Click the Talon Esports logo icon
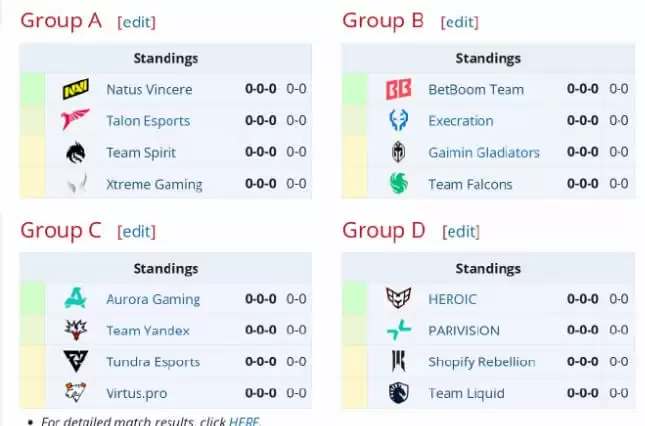Screen dimensions: 645x426 (x=75, y=121)
